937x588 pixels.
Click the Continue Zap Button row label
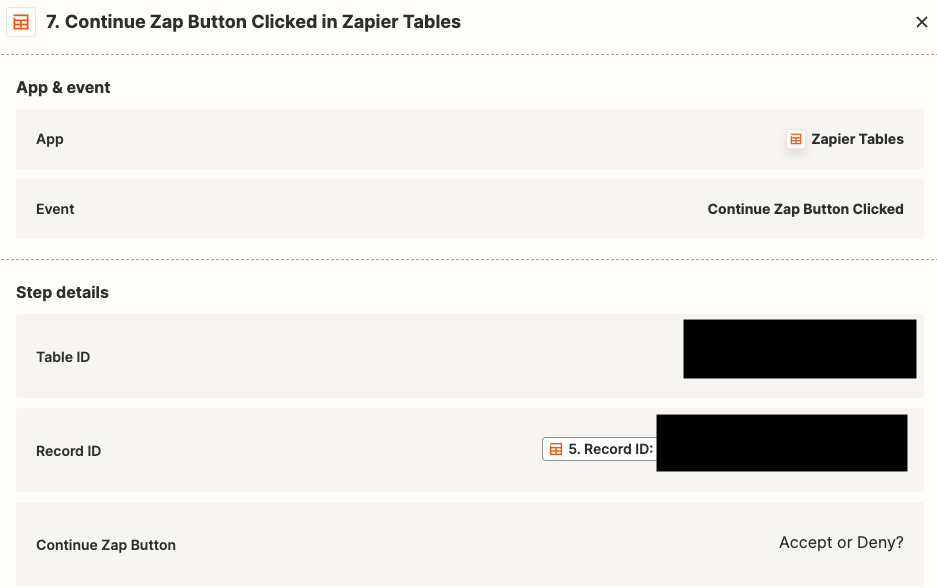pyautogui.click(x=106, y=545)
